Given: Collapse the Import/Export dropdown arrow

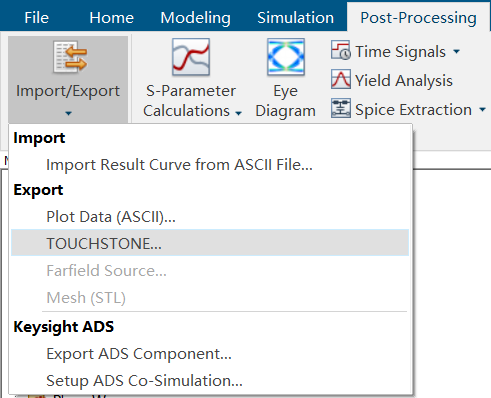Looking at the screenshot, I should [x=68, y=114].
